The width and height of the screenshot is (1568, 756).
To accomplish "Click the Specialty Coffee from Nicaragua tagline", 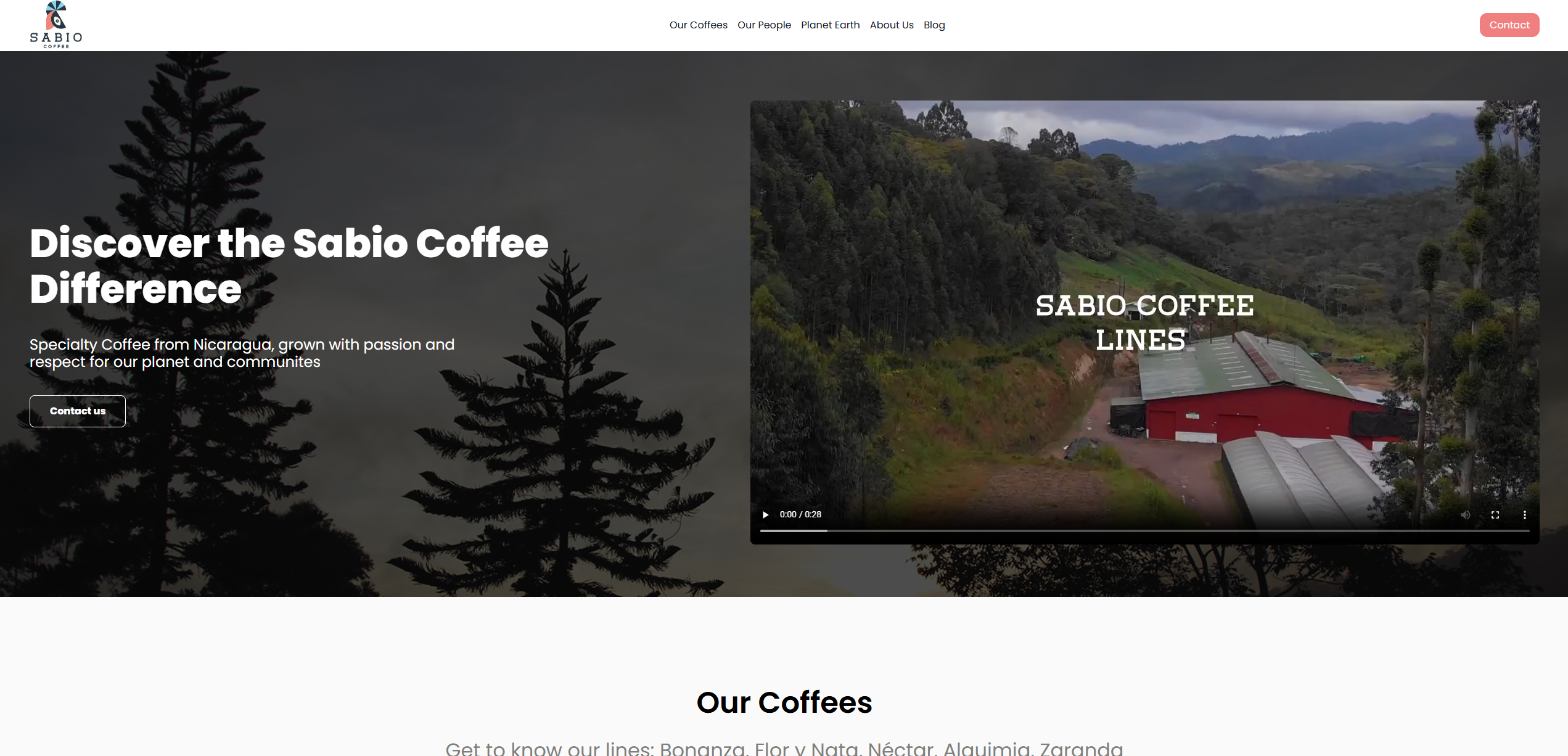I will point(242,353).
